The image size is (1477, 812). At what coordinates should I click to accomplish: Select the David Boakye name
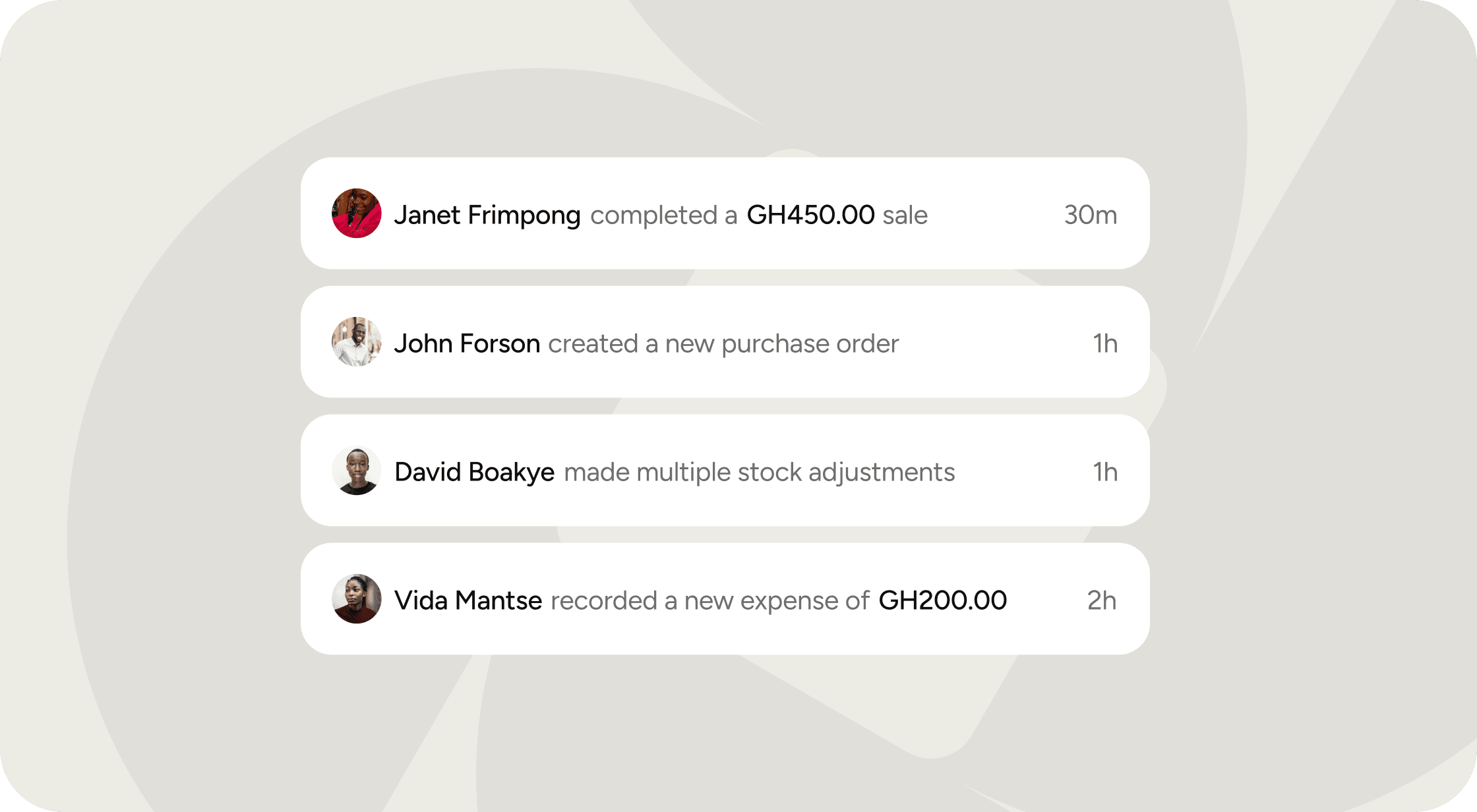click(474, 472)
